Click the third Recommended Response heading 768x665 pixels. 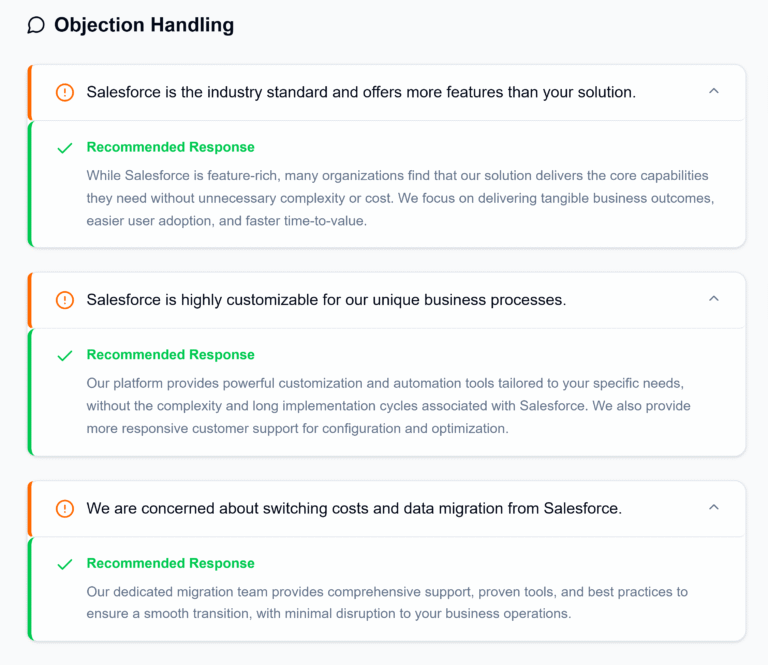pos(170,563)
